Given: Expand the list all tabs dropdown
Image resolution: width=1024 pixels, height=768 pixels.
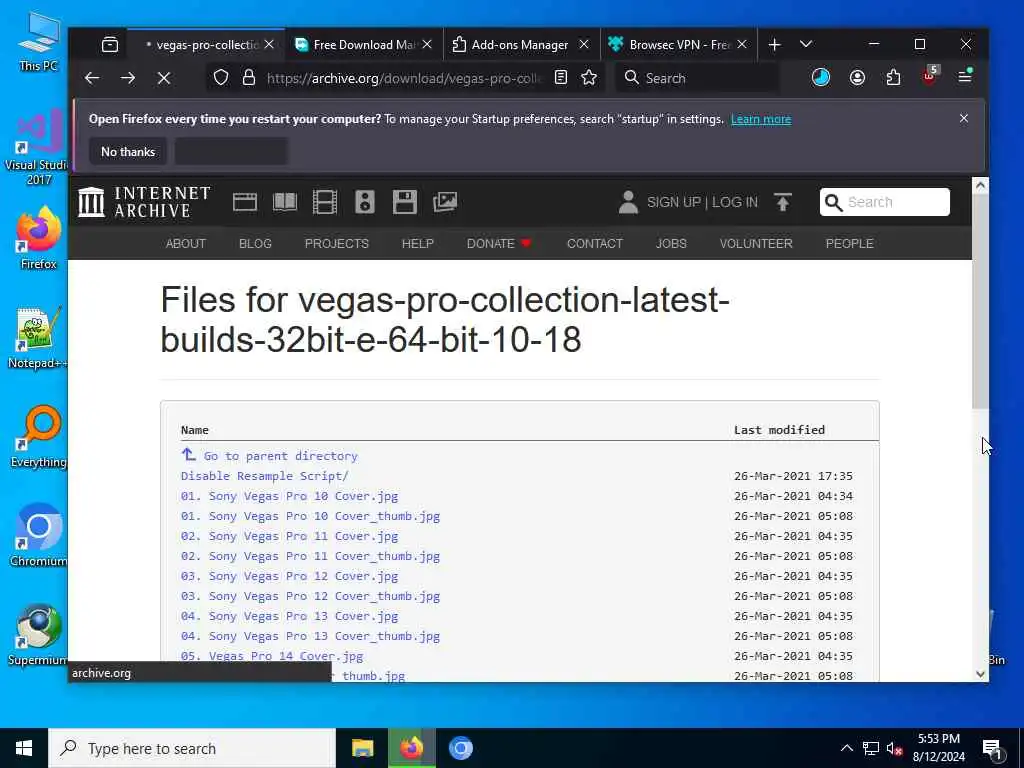Looking at the screenshot, I should pos(806,44).
